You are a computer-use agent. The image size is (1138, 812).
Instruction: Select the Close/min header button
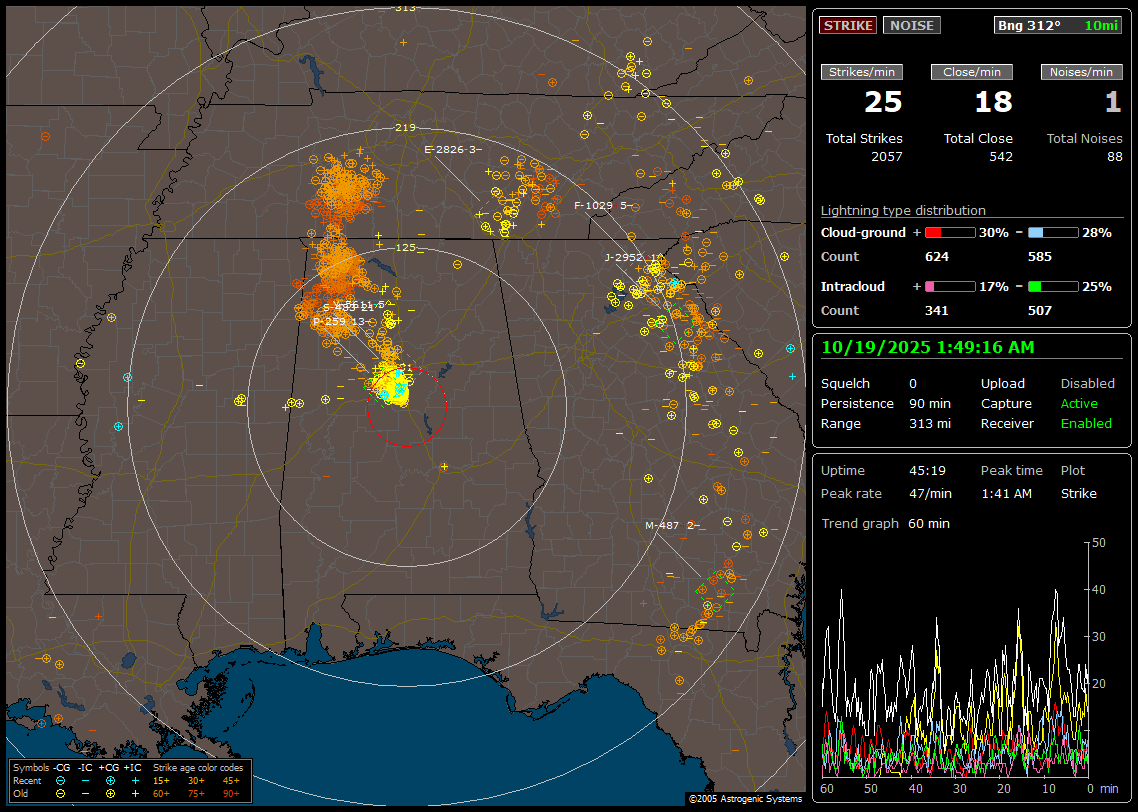point(972,72)
